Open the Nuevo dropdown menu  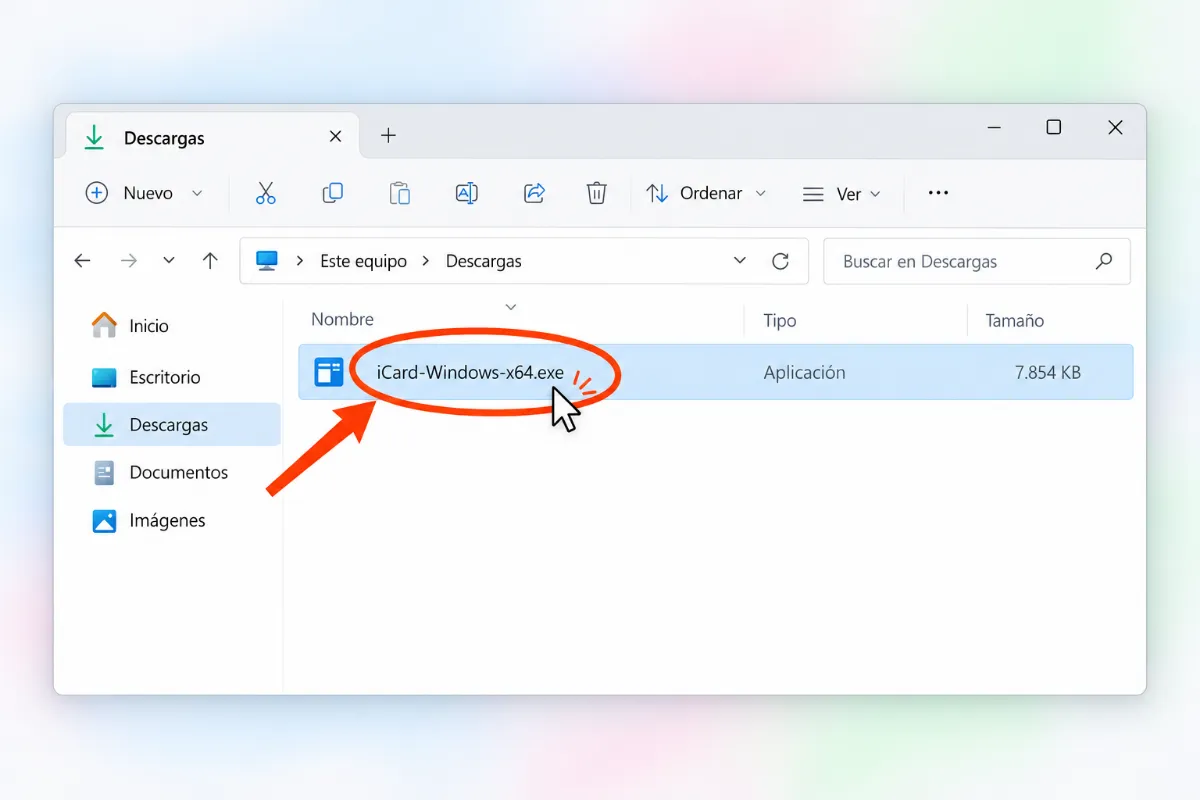pos(144,193)
